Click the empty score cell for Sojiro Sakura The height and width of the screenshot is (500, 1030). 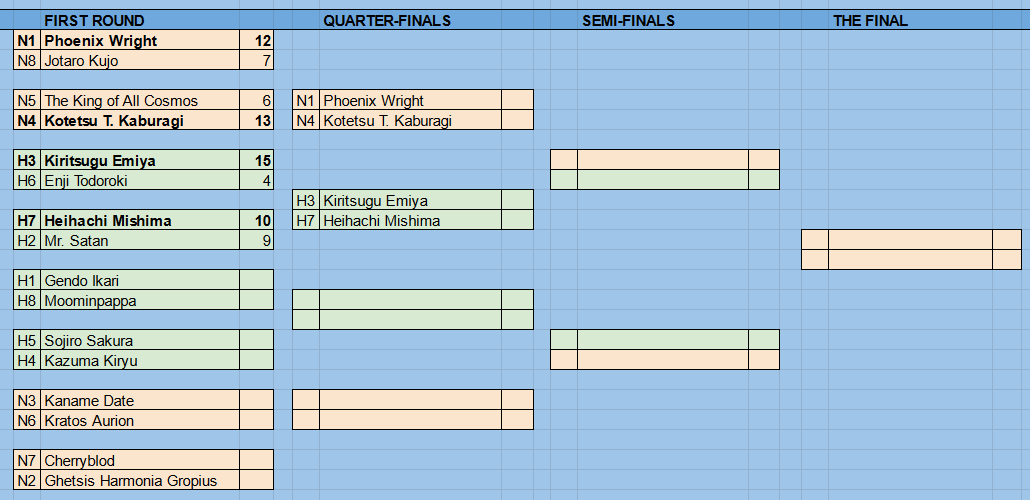(256, 341)
